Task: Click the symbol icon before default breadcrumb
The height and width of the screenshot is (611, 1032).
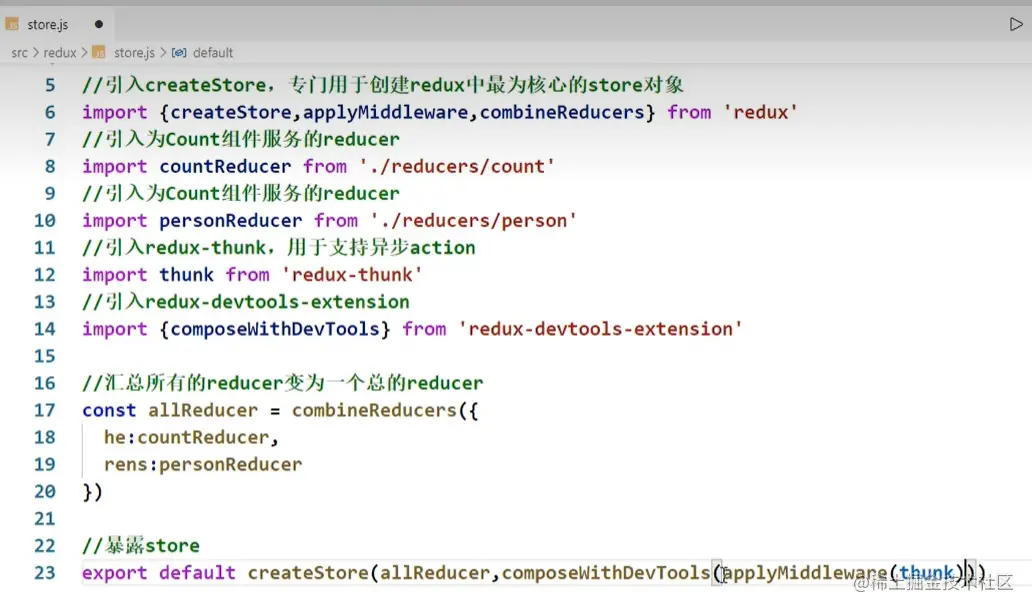Action: click(178, 53)
